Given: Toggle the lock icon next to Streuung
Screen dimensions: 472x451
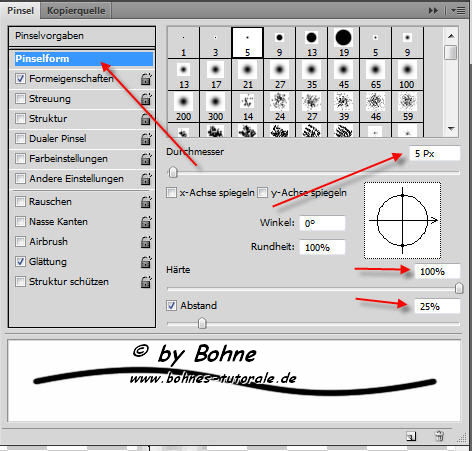Looking at the screenshot, I should point(146,99).
